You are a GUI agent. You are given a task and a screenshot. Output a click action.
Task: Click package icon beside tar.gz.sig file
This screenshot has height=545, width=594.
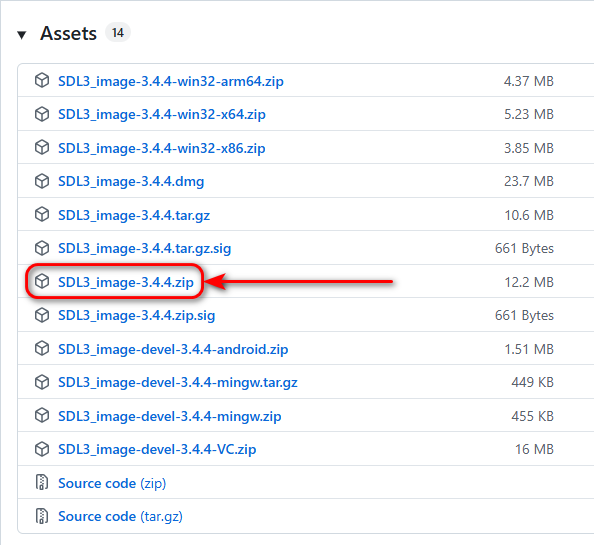point(42,248)
